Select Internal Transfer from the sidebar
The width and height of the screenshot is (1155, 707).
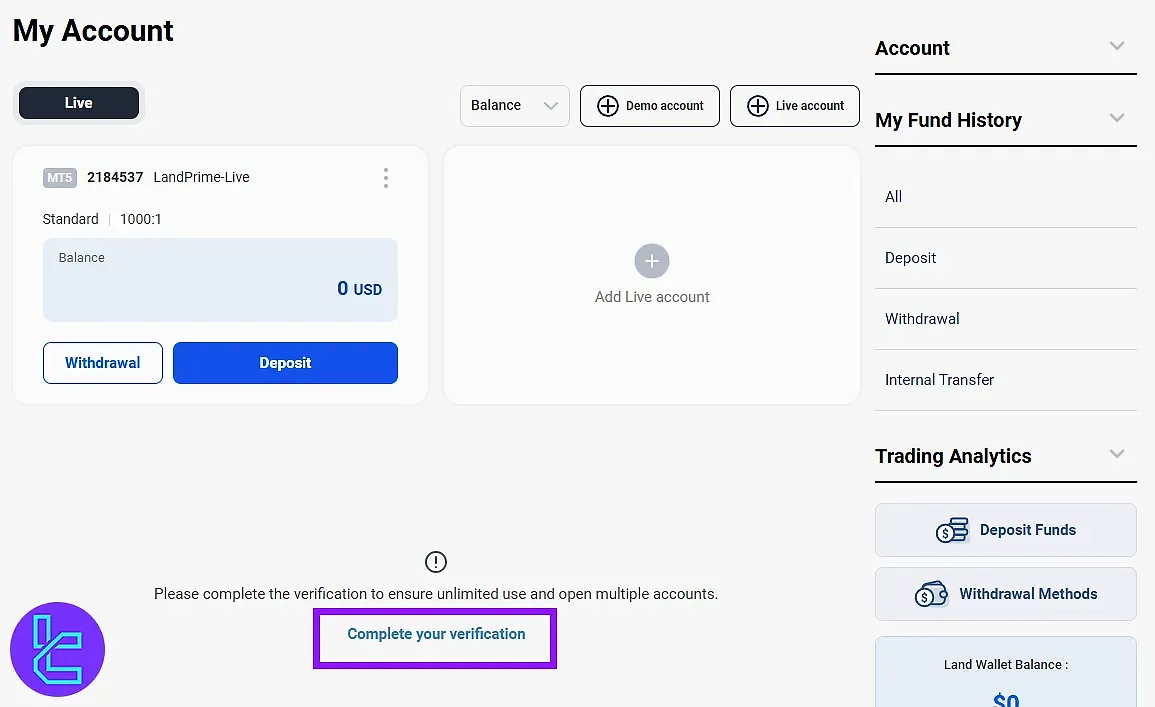938,379
